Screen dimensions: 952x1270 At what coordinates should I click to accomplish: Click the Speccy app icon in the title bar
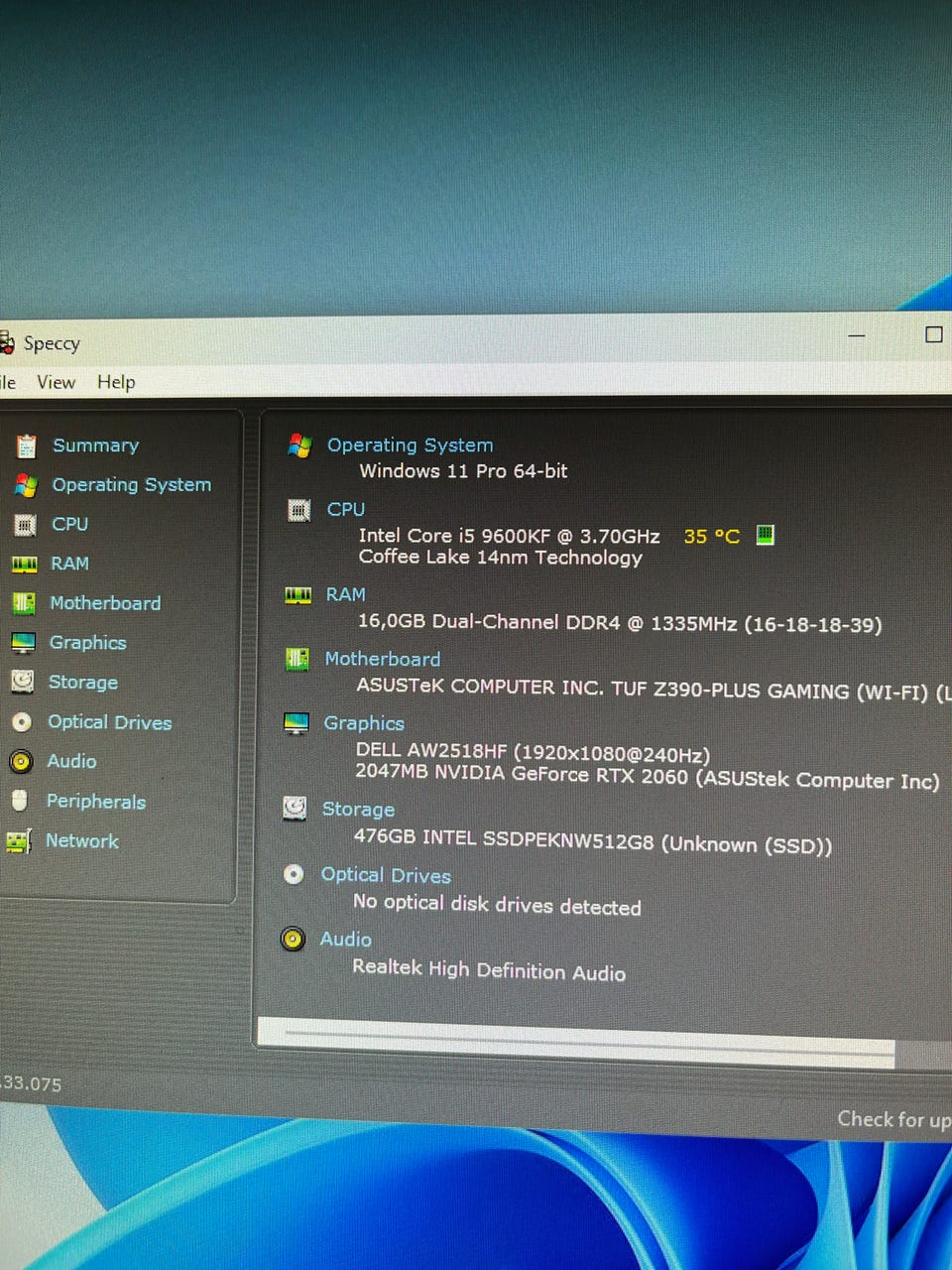point(6,343)
